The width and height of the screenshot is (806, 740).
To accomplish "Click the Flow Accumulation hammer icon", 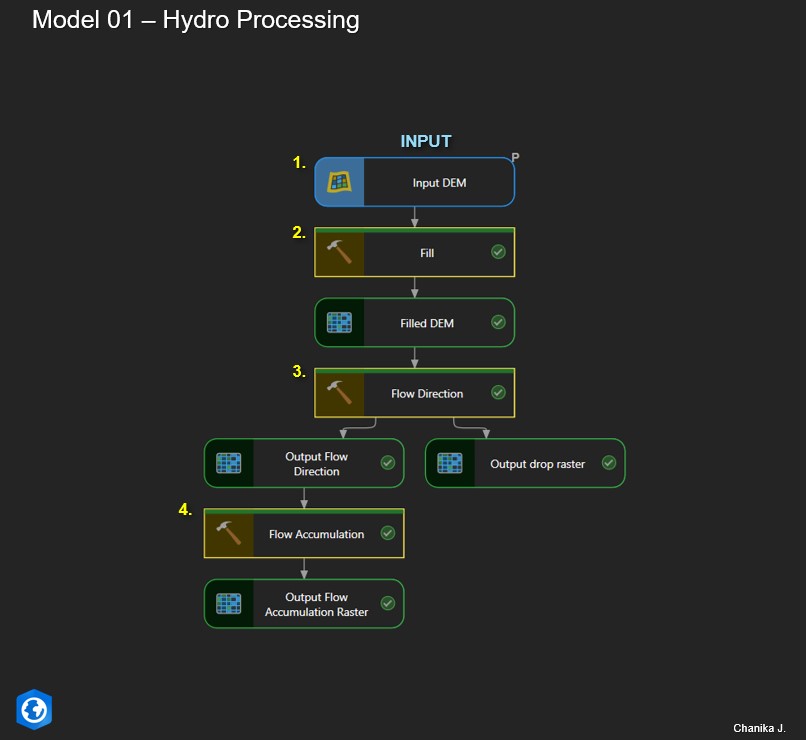I will [x=229, y=533].
